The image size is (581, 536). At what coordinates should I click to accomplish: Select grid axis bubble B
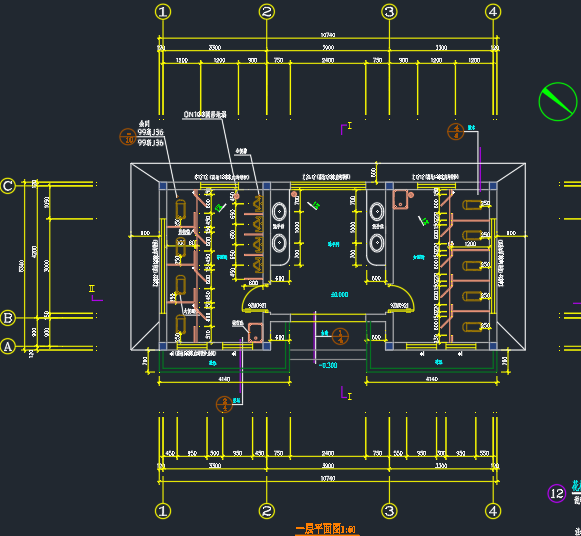click(7, 318)
